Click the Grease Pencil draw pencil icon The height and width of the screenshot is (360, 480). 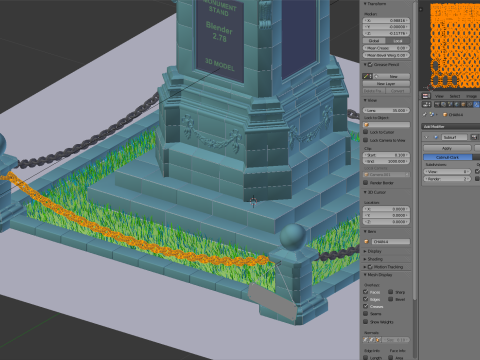366,76
